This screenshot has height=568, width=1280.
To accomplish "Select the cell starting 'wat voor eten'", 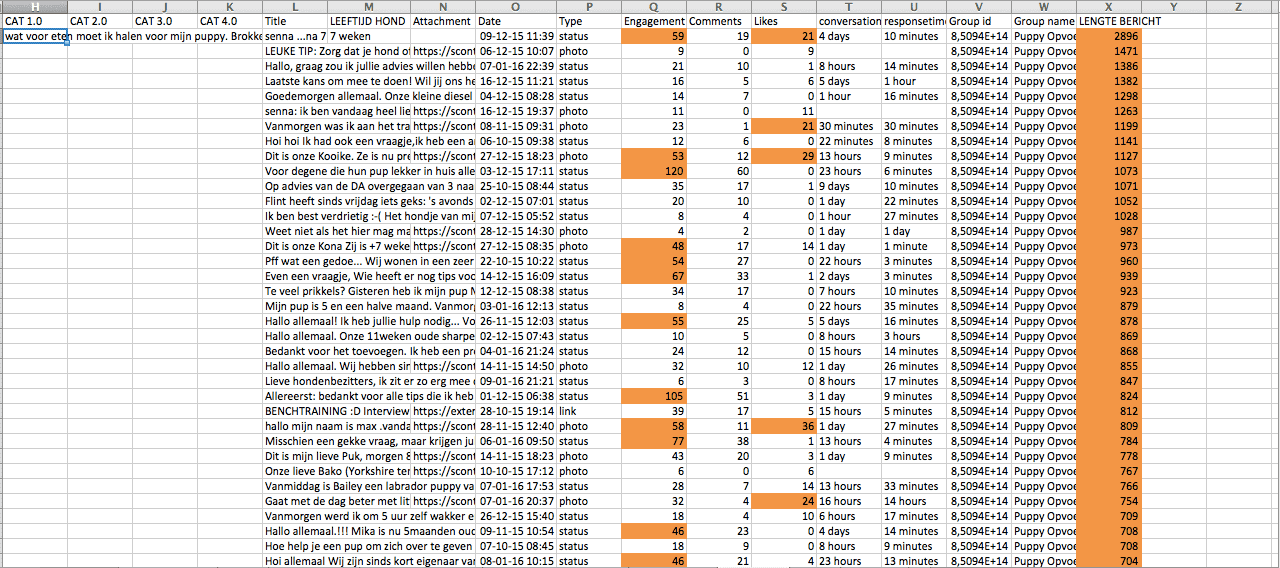I will tap(35, 36).
